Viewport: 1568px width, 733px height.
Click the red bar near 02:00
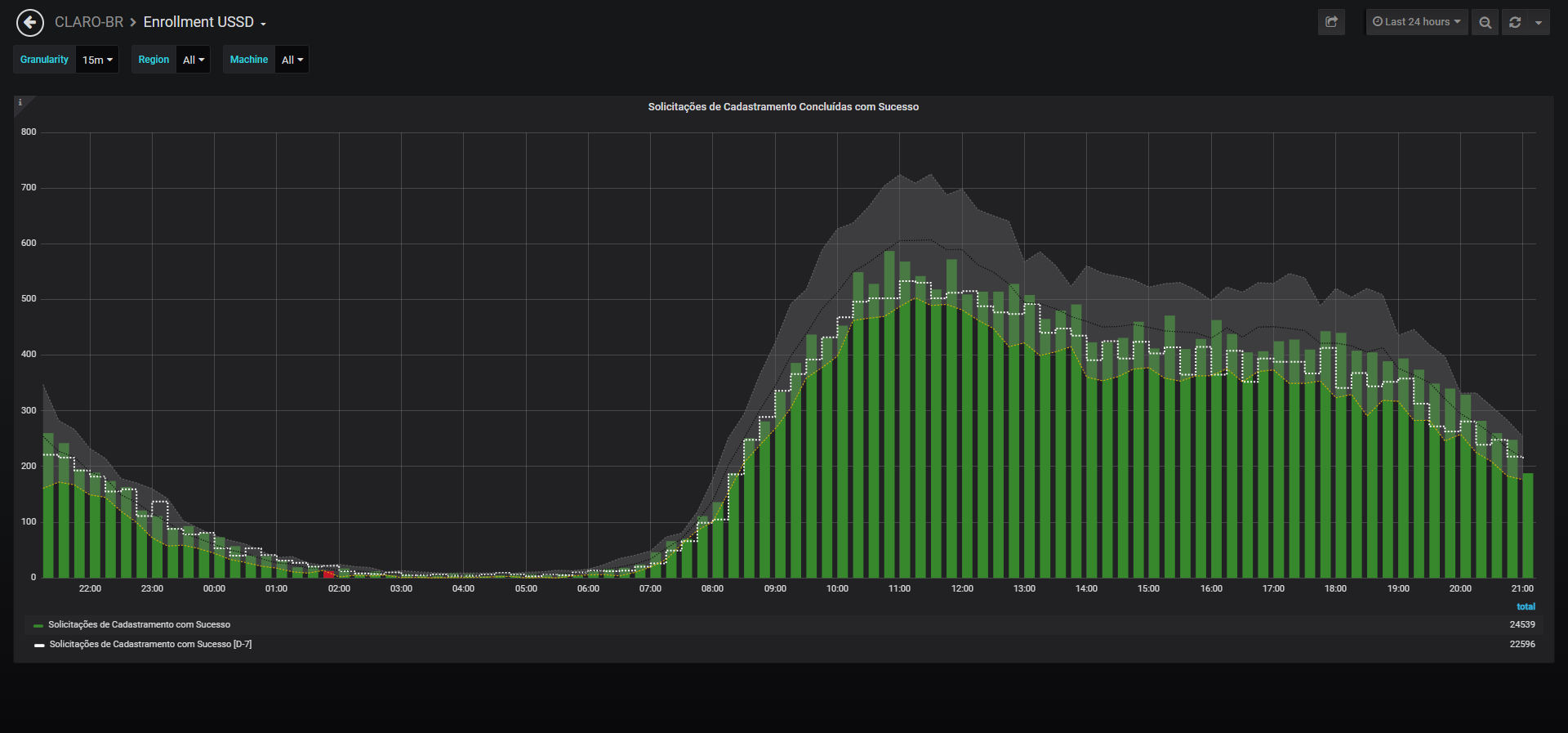[x=328, y=574]
